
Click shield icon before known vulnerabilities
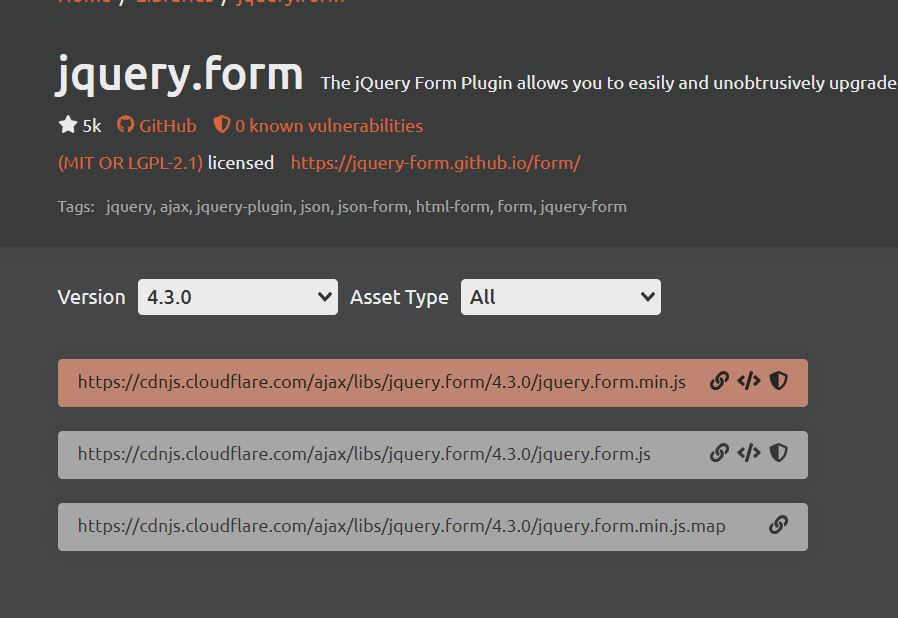(x=222, y=124)
